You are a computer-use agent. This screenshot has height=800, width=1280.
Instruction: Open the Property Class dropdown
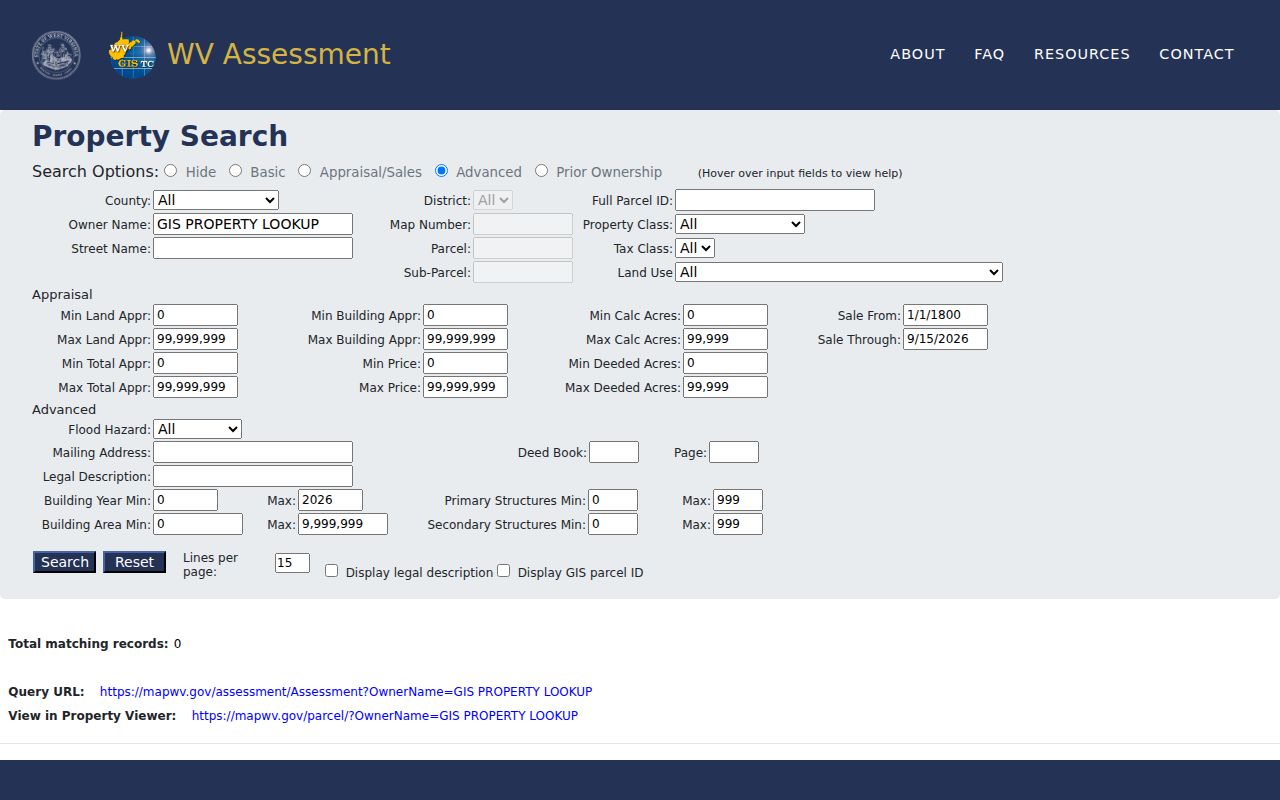point(740,224)
